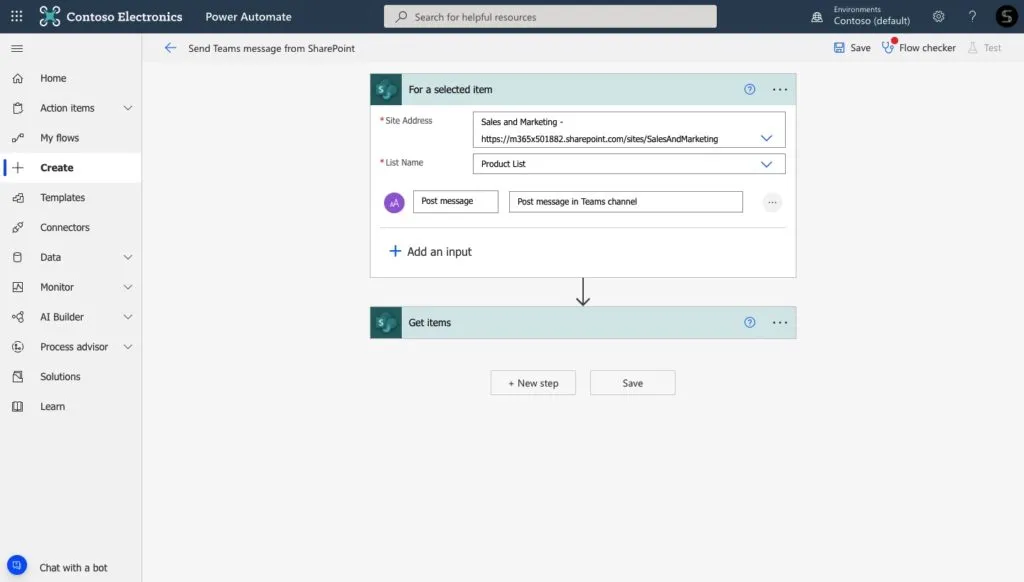Open help for 'For a selected item'

coord(750,89)
